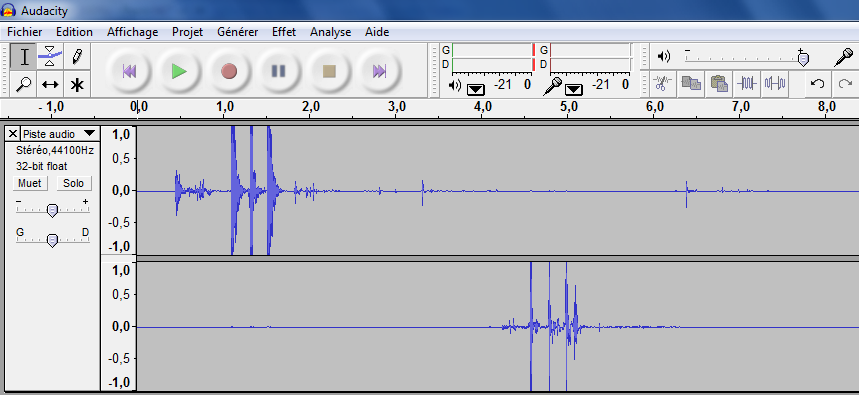This screenshot has height=395, width=859.
Task: Open the input meter dropdown arrow
Action: (574, 89)
